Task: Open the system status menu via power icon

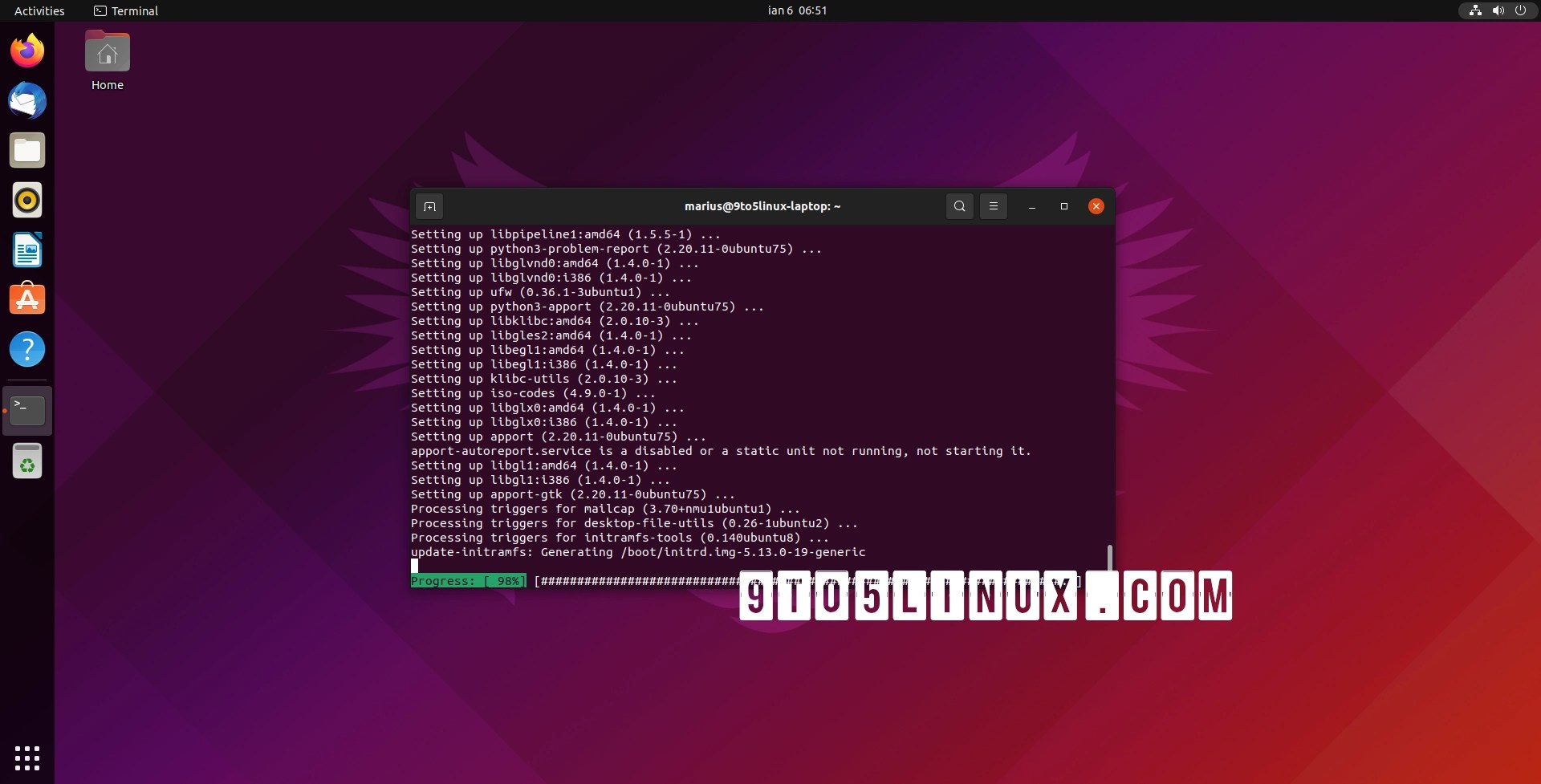Action: [1521, 10]
